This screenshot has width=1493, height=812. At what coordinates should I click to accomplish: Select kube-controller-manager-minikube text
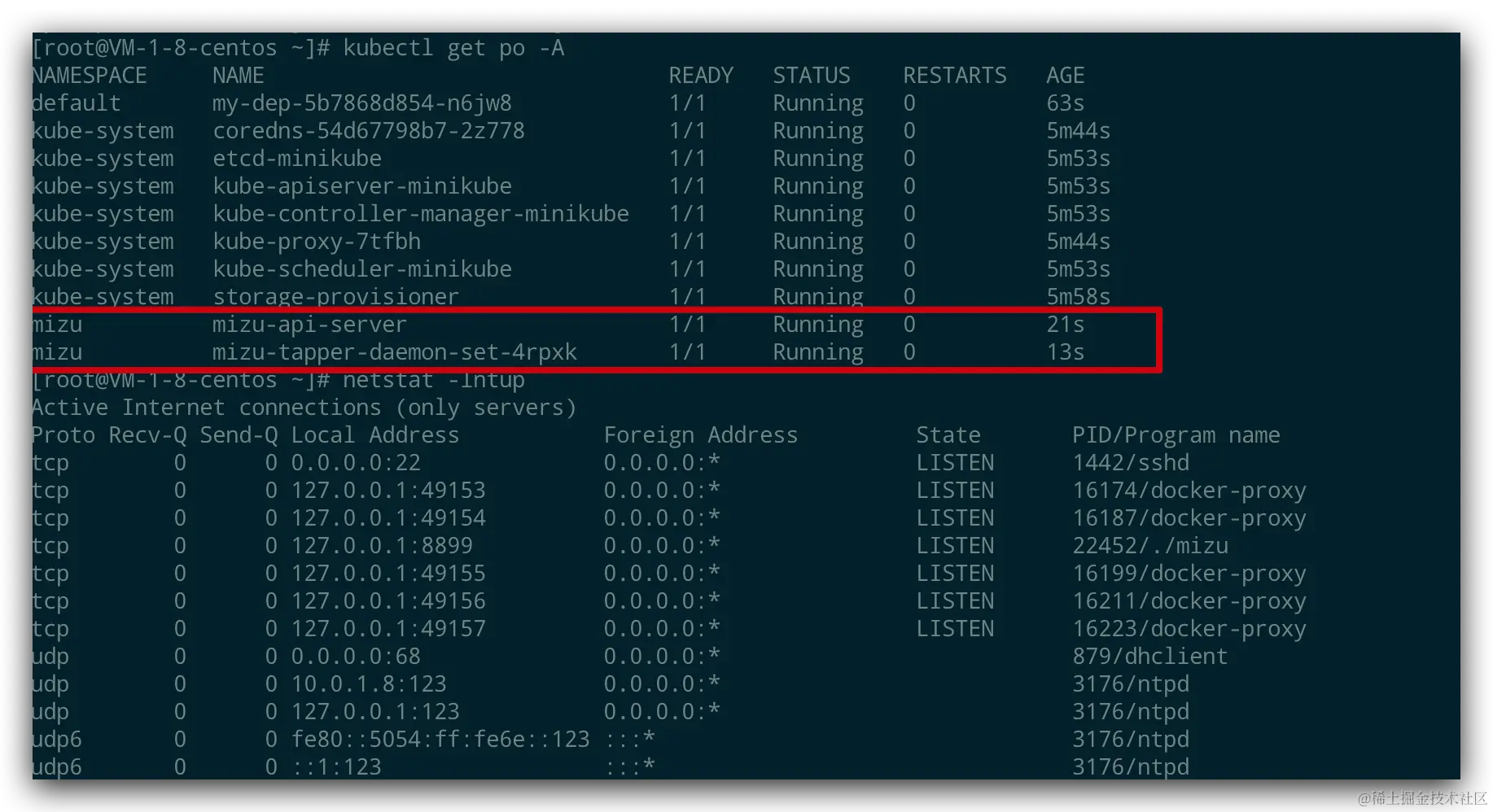pos(421,214)
